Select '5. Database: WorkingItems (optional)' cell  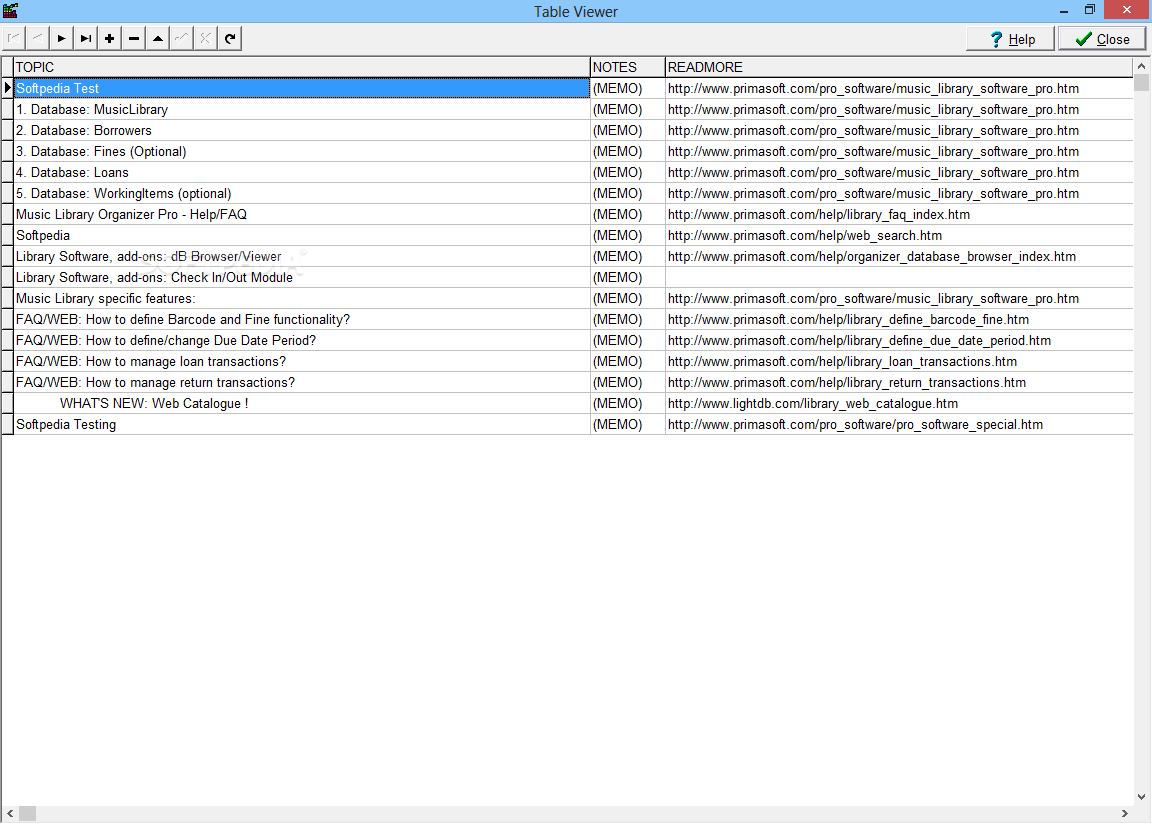302,193
